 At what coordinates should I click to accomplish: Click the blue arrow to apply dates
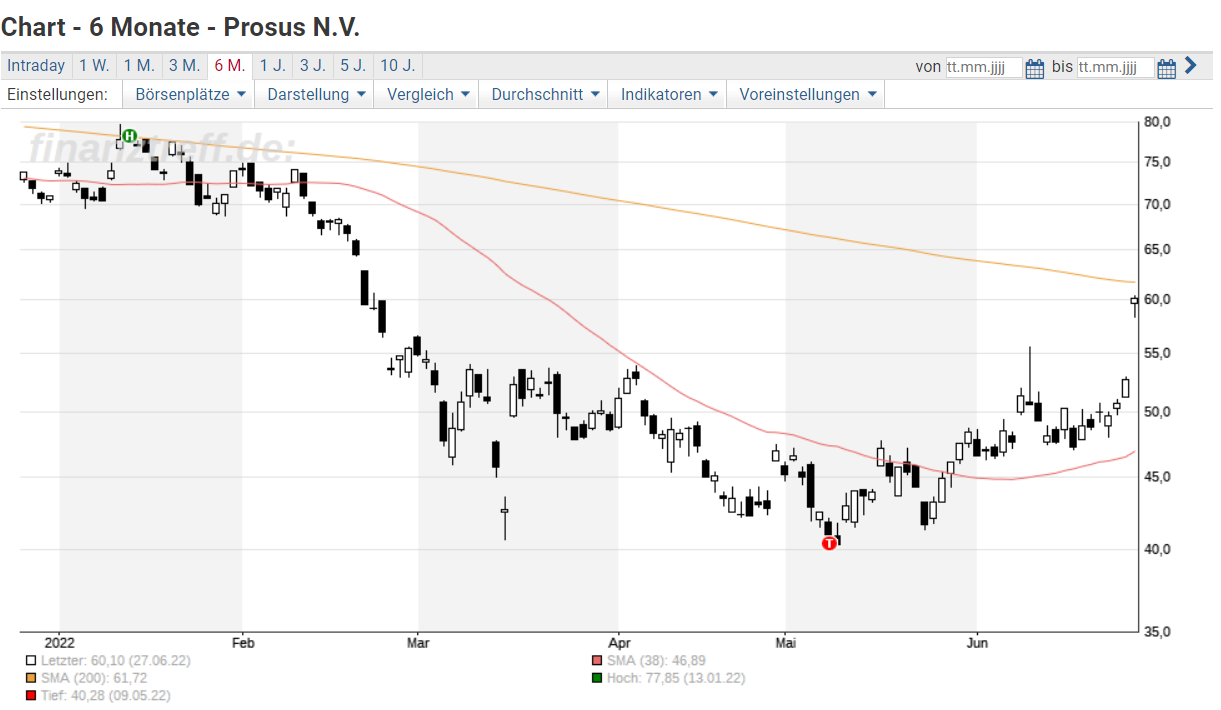1190,66
